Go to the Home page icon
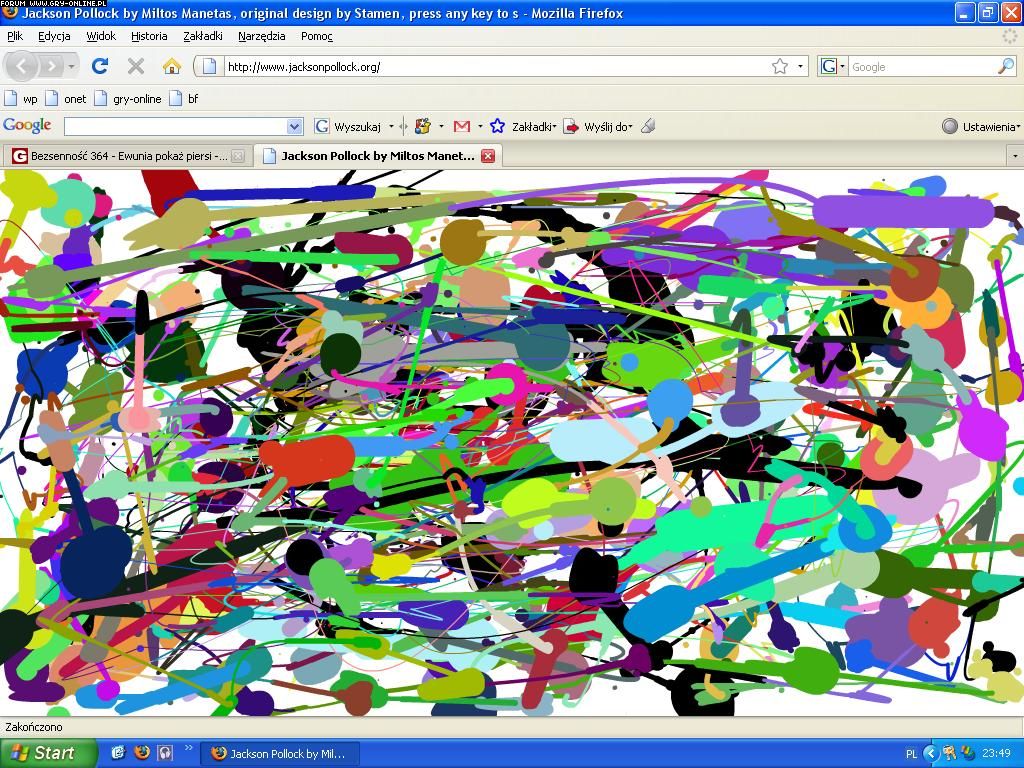The height and width of the screenshot is (768, 1024). (172, 66)
